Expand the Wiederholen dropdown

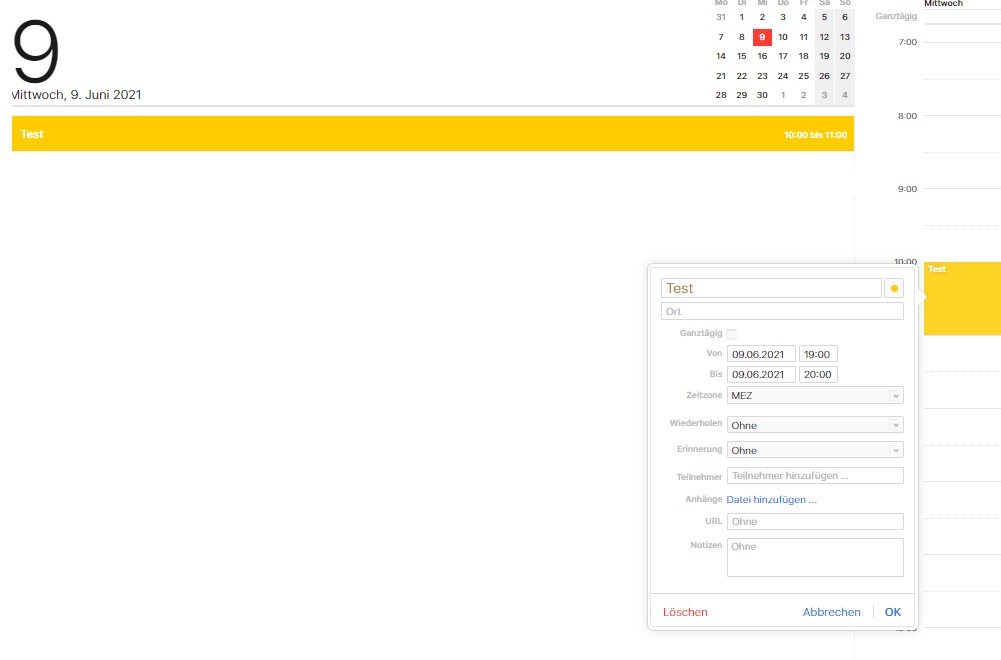[815, 425]
